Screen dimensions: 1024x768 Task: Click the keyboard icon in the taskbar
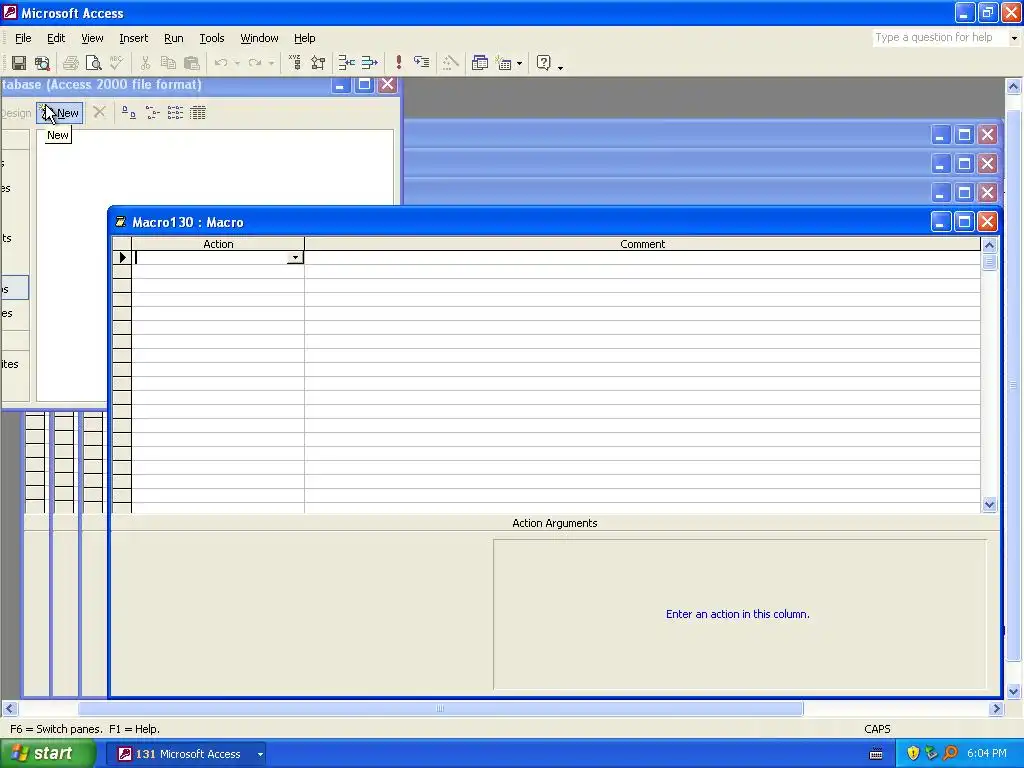click(x=876, y=754)
